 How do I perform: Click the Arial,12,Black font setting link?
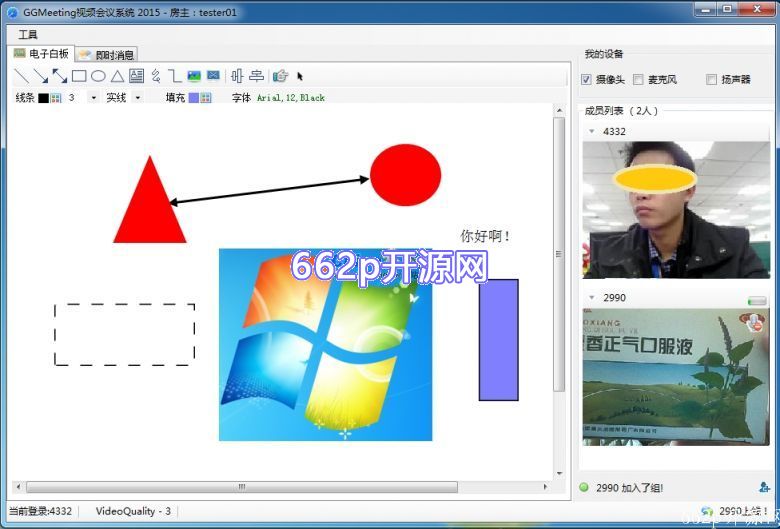pyautogui.click(x=291, y=98)
